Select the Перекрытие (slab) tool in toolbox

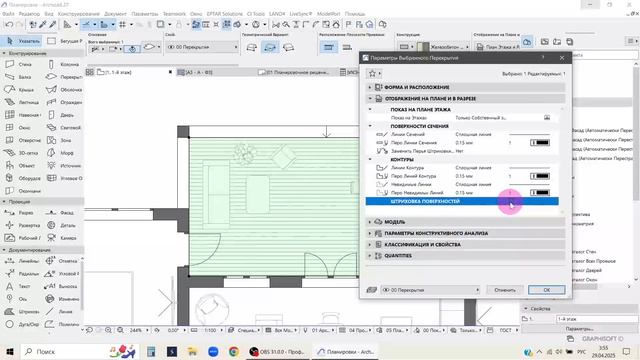[64, 77]
